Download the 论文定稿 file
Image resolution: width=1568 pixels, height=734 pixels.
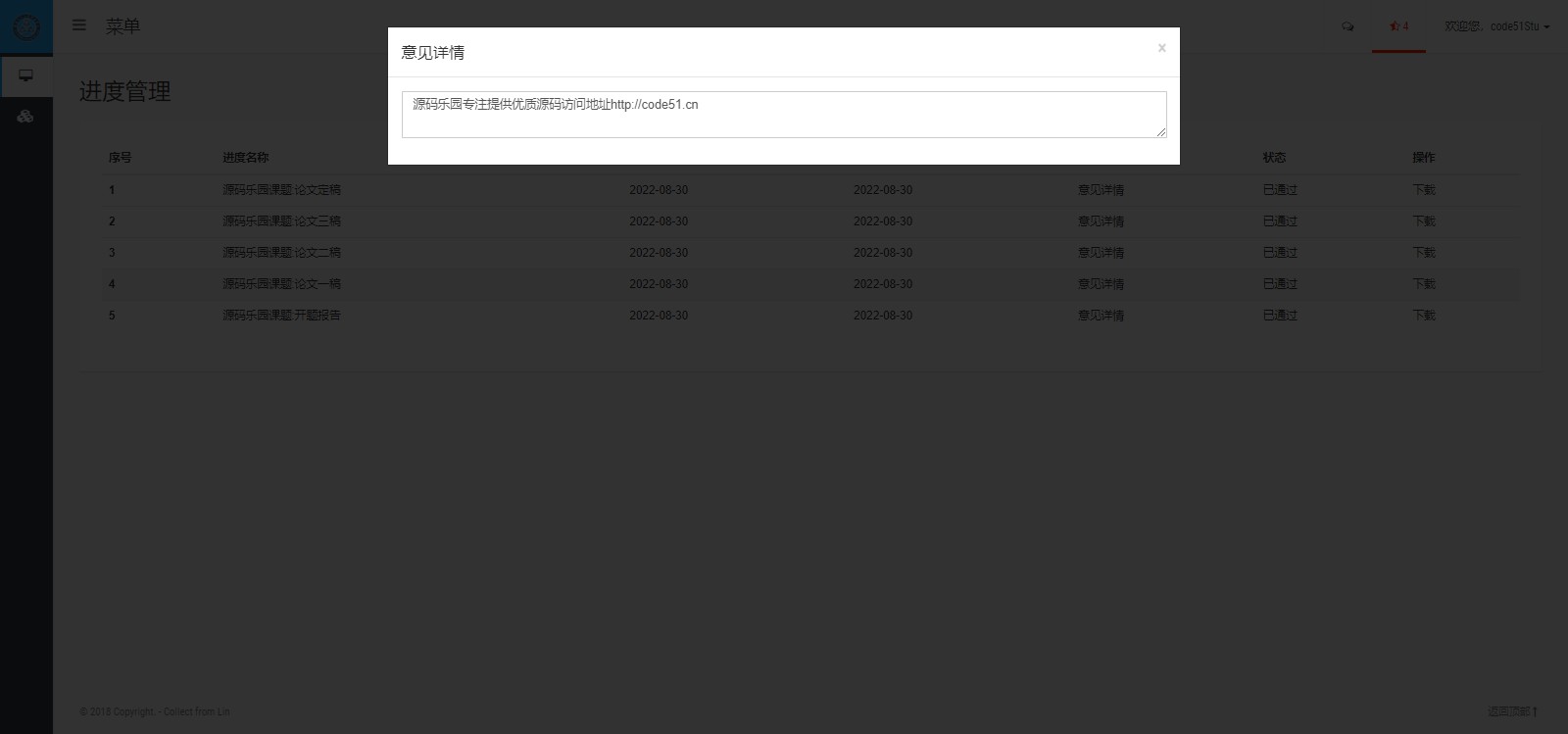tap(1424, 190)
